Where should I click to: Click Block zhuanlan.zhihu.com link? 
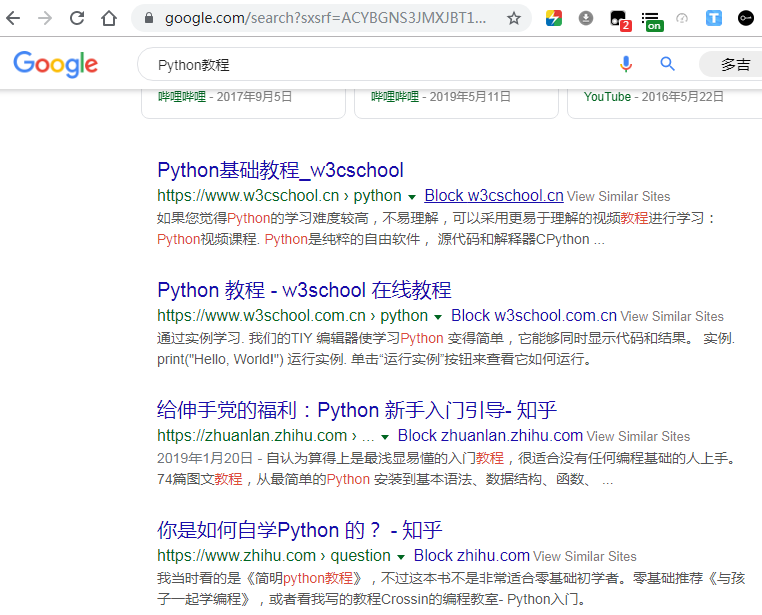[490, 436]
